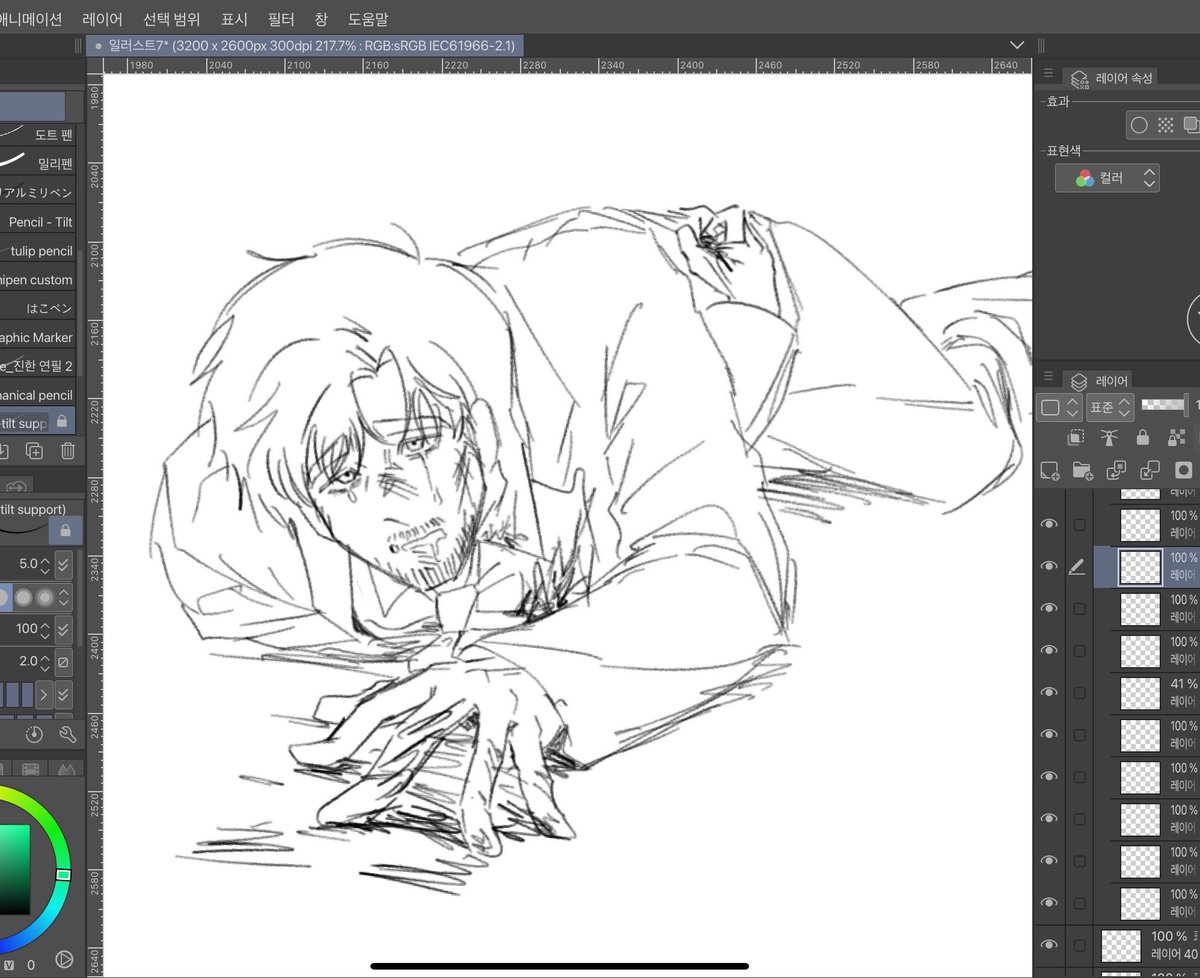The width and height of the screenshot is (1200, 978).
Task: Choose the Pencil - Tilt brush
Action: click(x=37, y=222)
